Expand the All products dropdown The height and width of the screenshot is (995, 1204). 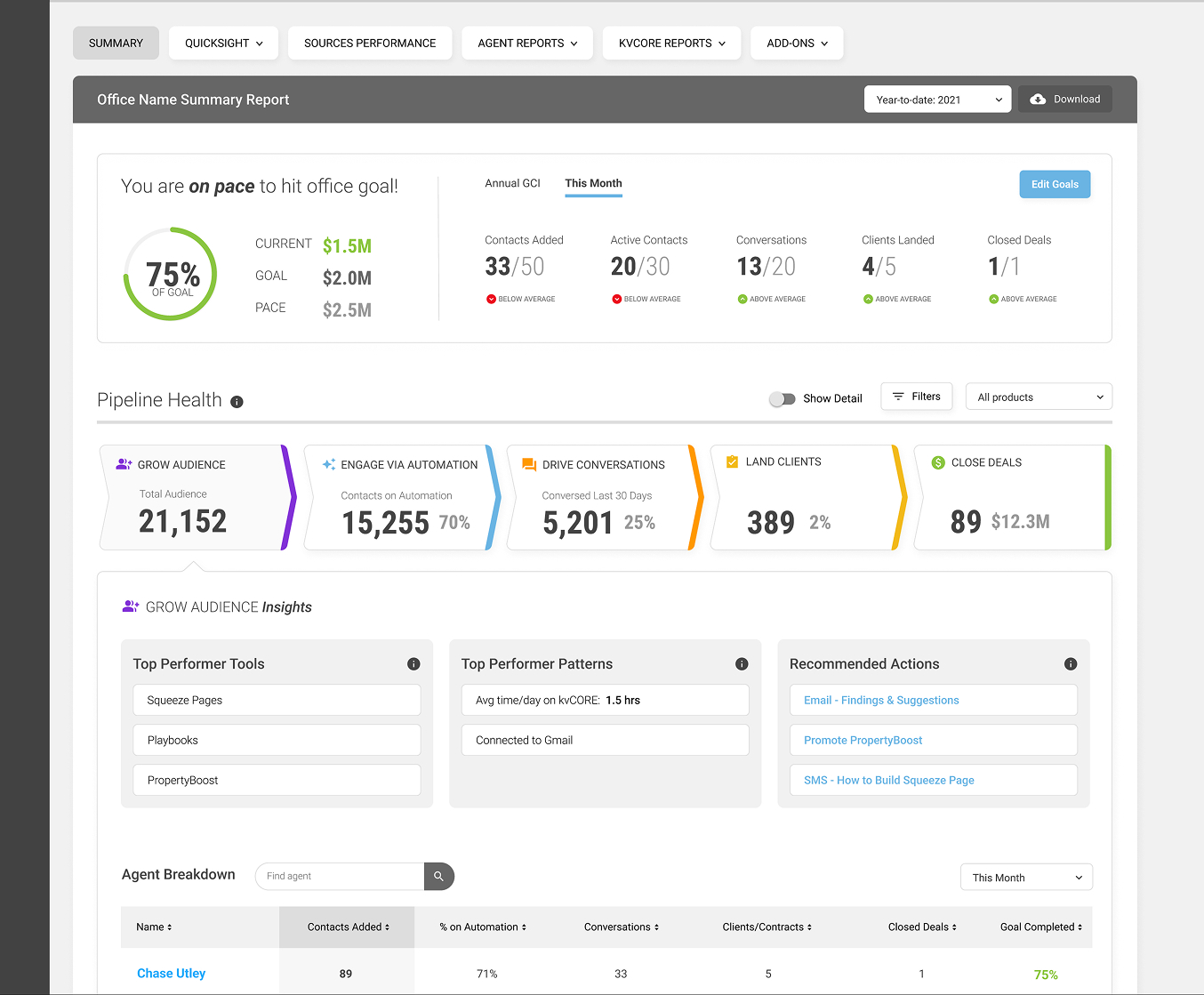click(x=1039, y=397)
